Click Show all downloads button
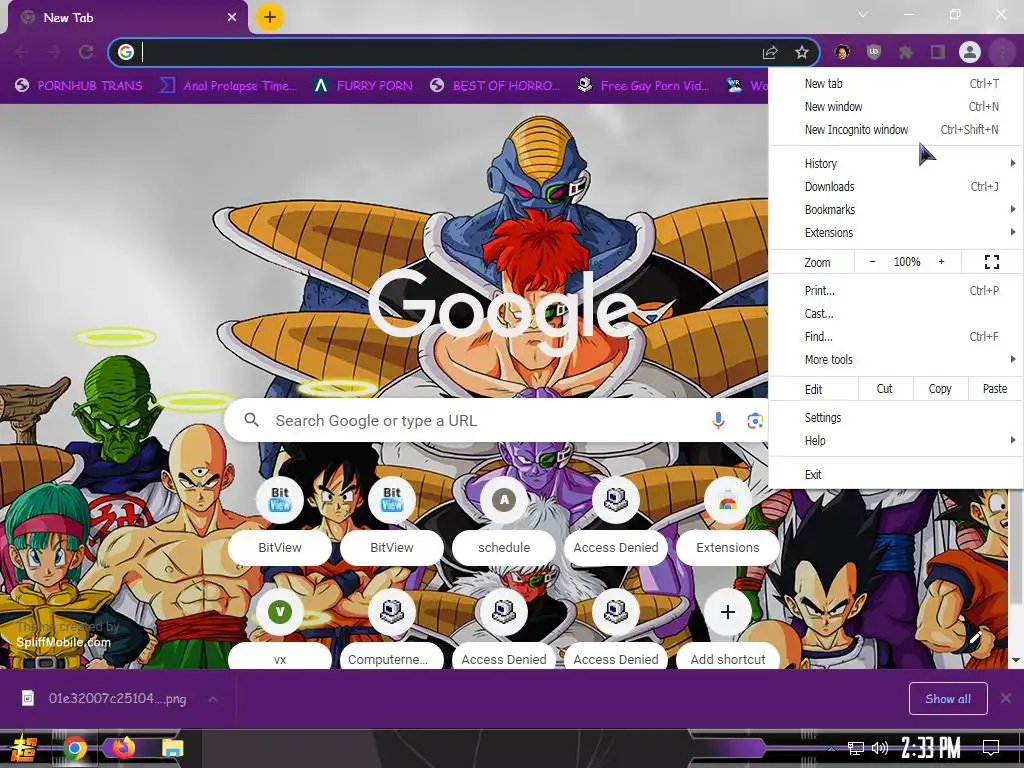The image size is (1024, 768). click(948, 699)
